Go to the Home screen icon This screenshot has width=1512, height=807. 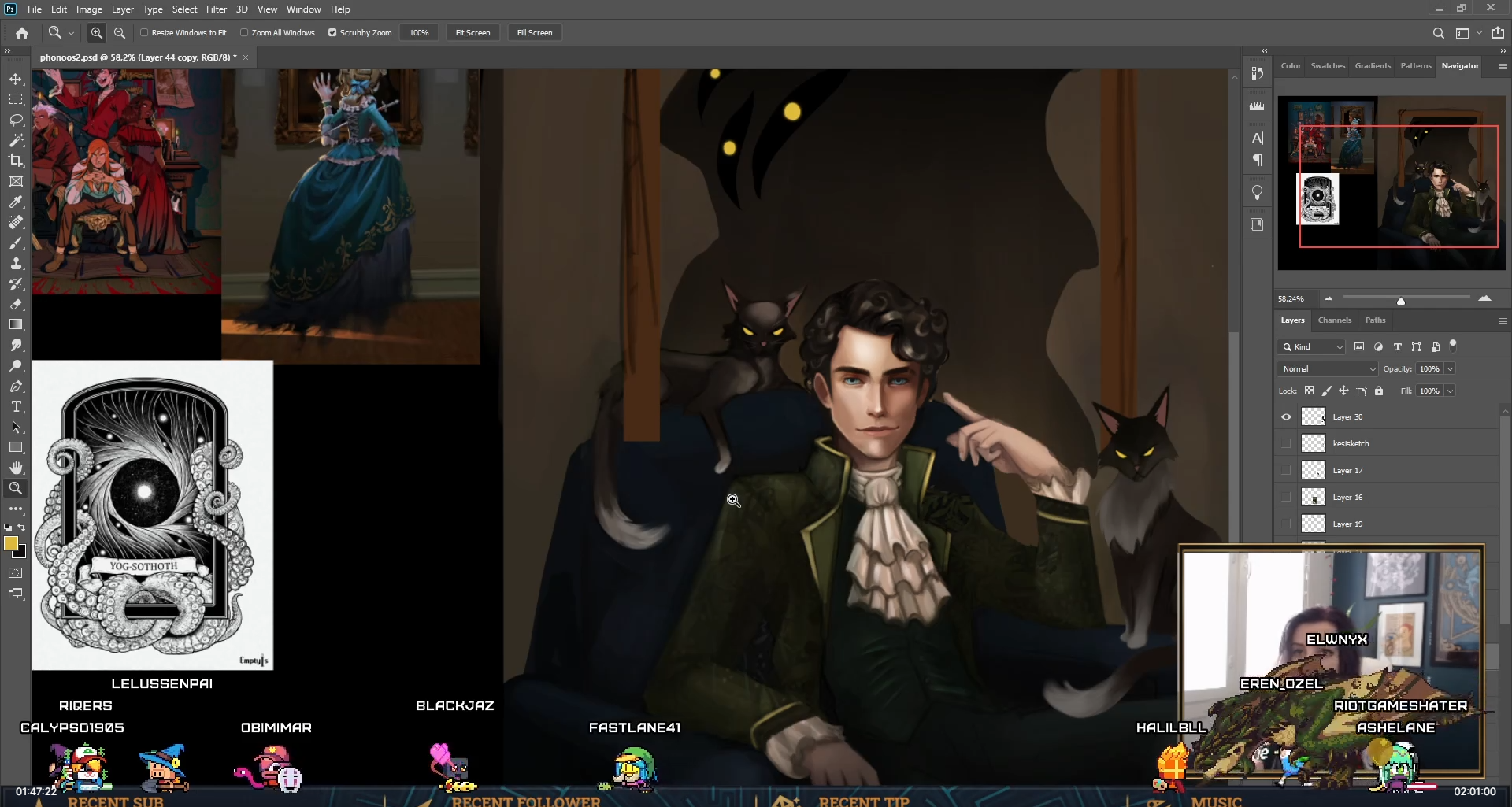[x=22, y=32]
